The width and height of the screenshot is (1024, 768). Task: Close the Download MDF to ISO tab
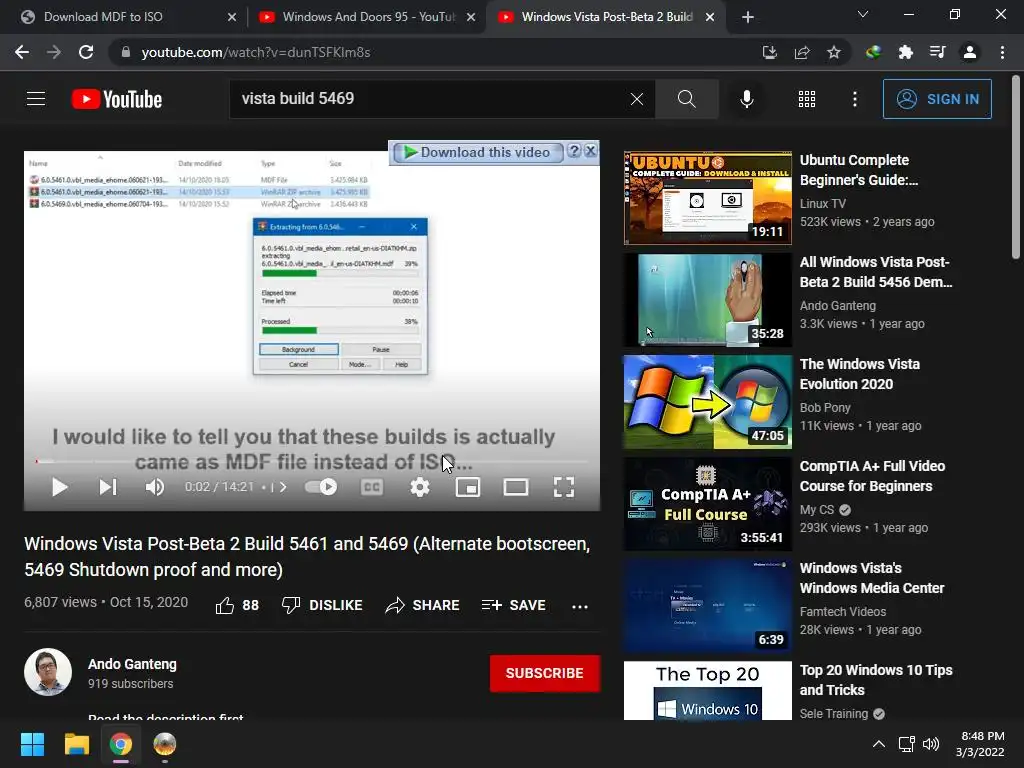point(232,17)
